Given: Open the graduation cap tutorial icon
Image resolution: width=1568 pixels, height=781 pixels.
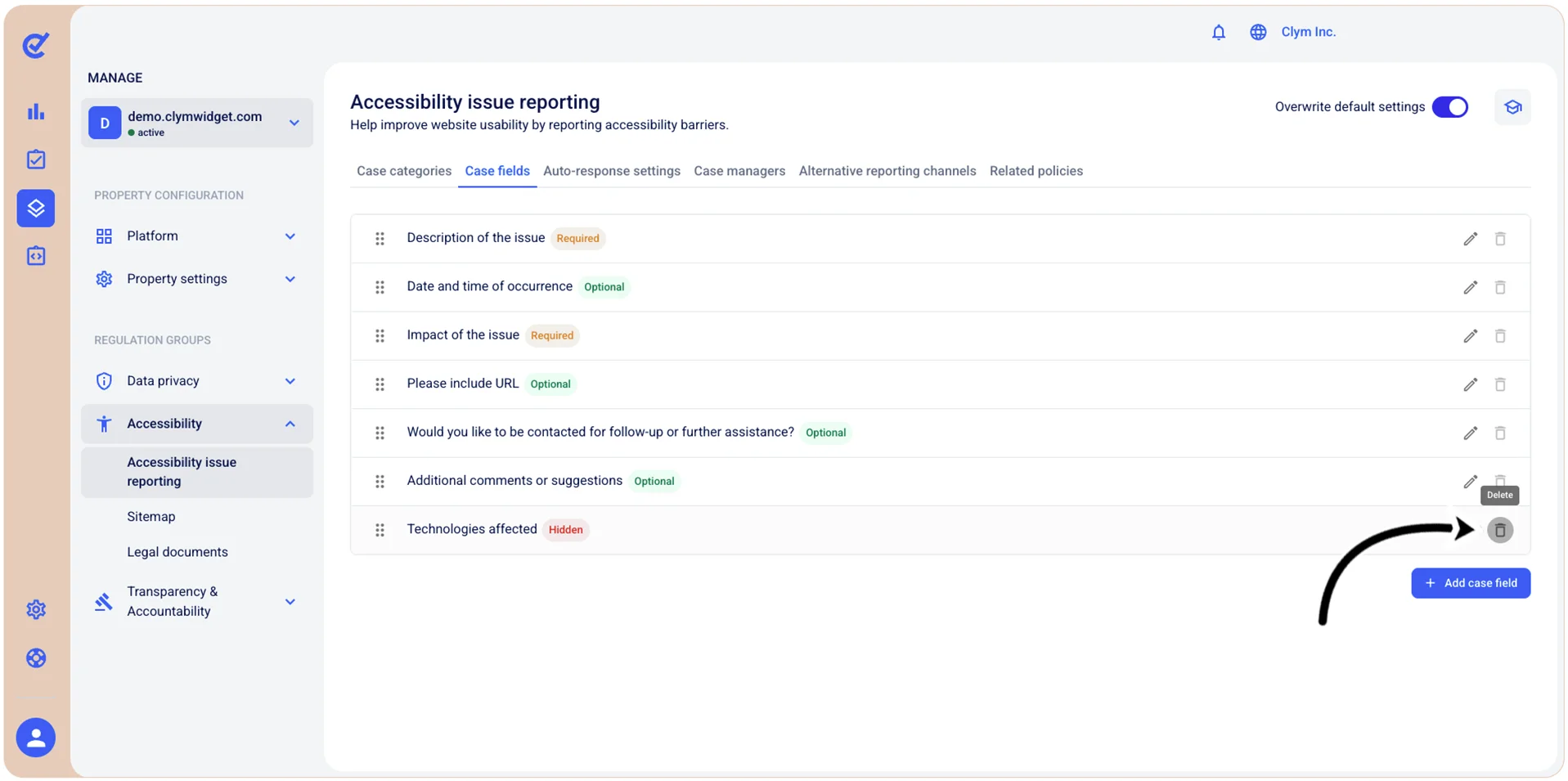Looking at the screenshot, I should pos(1512,107).
